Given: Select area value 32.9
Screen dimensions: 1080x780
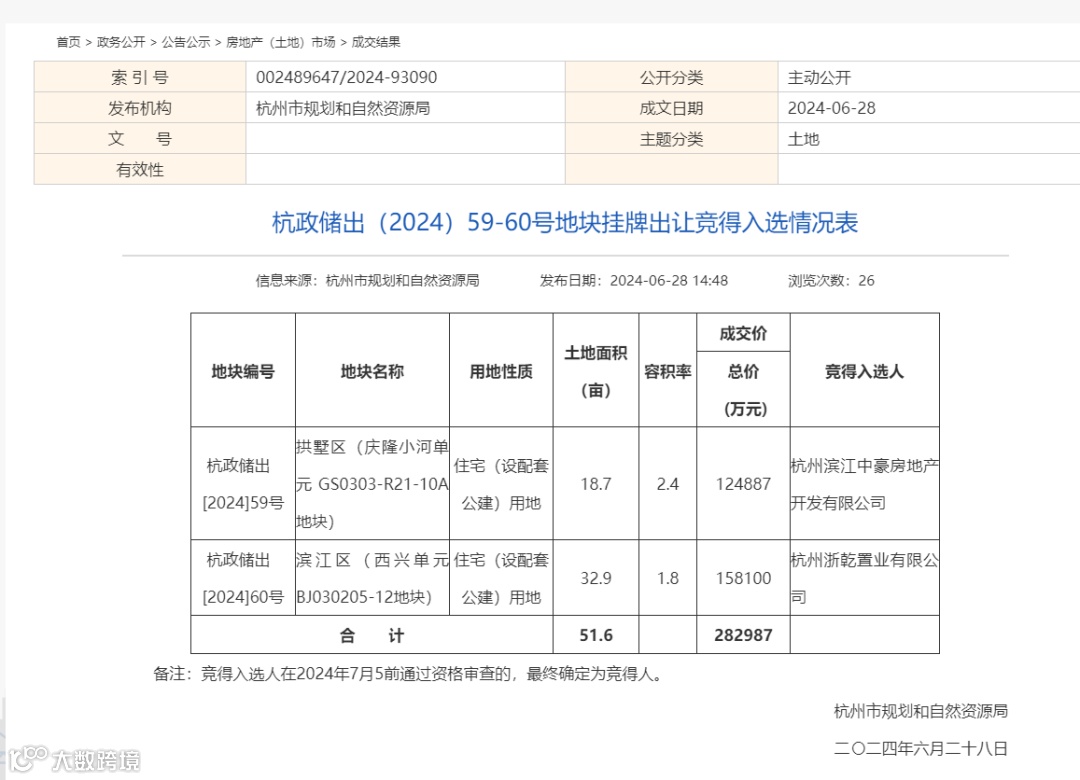Looking at the screenshot, I should (x=596, y=578).
